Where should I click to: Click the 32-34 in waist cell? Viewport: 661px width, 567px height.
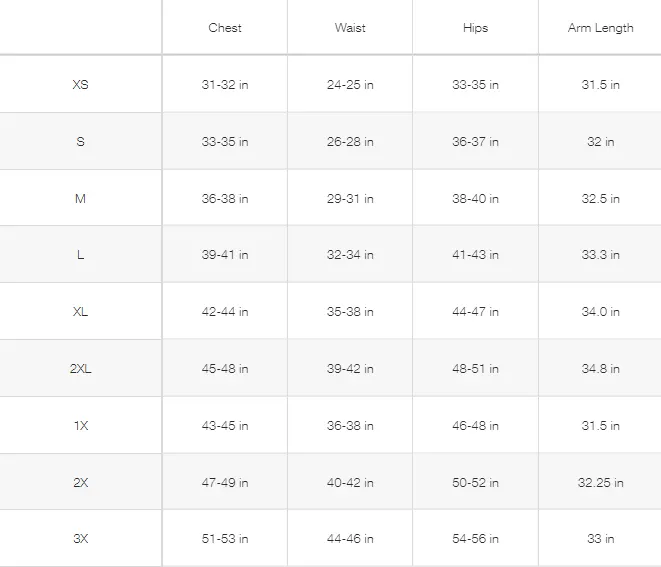point(350,255)
